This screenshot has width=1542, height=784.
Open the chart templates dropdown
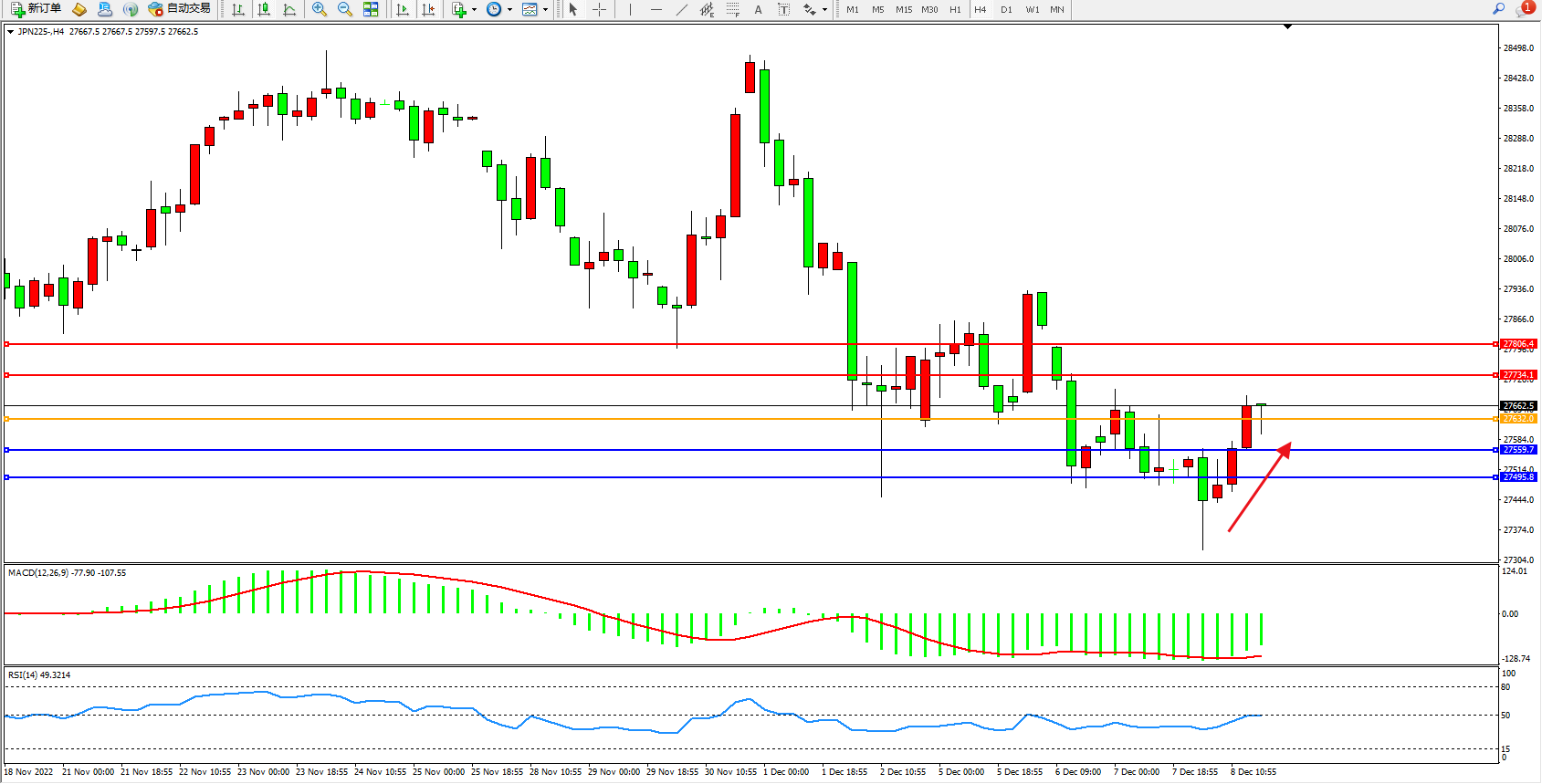tap(545, 9)
